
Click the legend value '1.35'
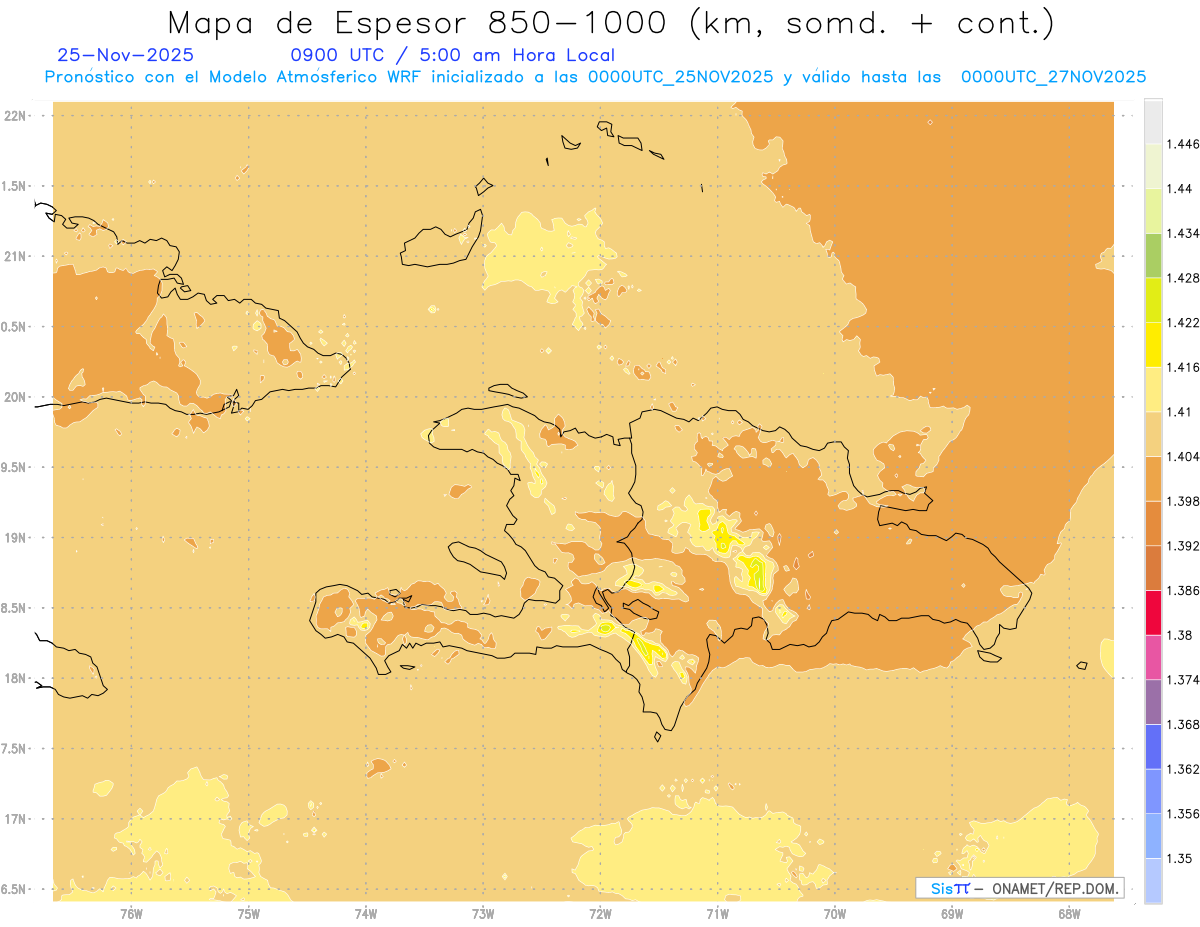1178,858
